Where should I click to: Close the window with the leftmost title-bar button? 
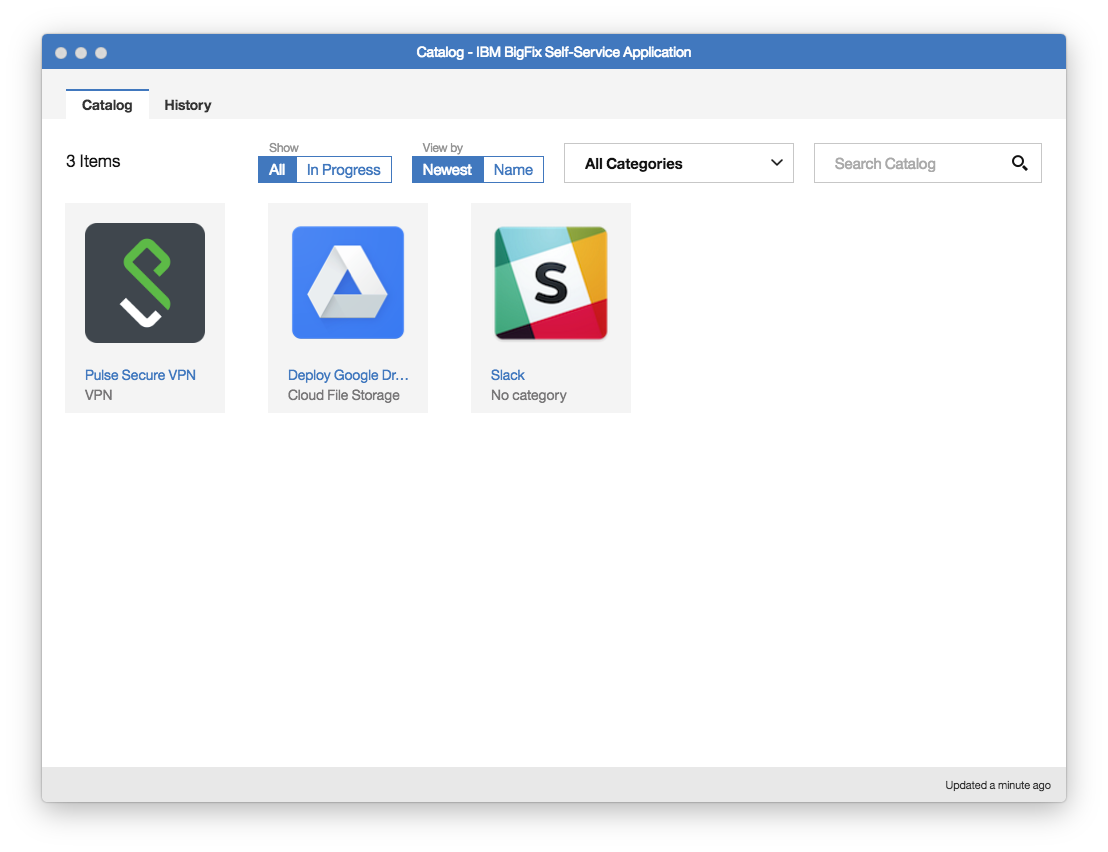point(61,53)
